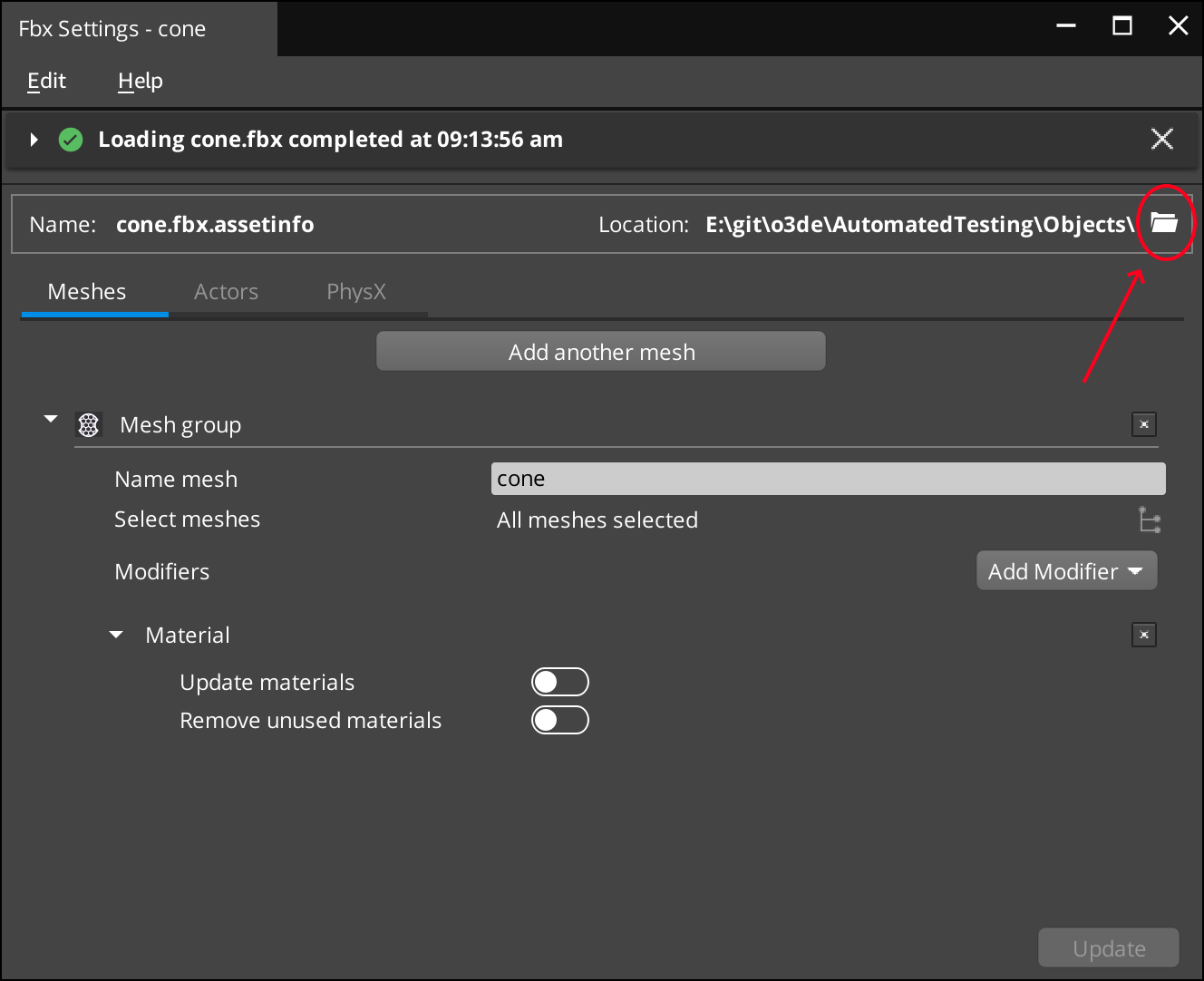1204x981 pixels.
Task: Click the Mesh group header label
Action: pos(180,425)
